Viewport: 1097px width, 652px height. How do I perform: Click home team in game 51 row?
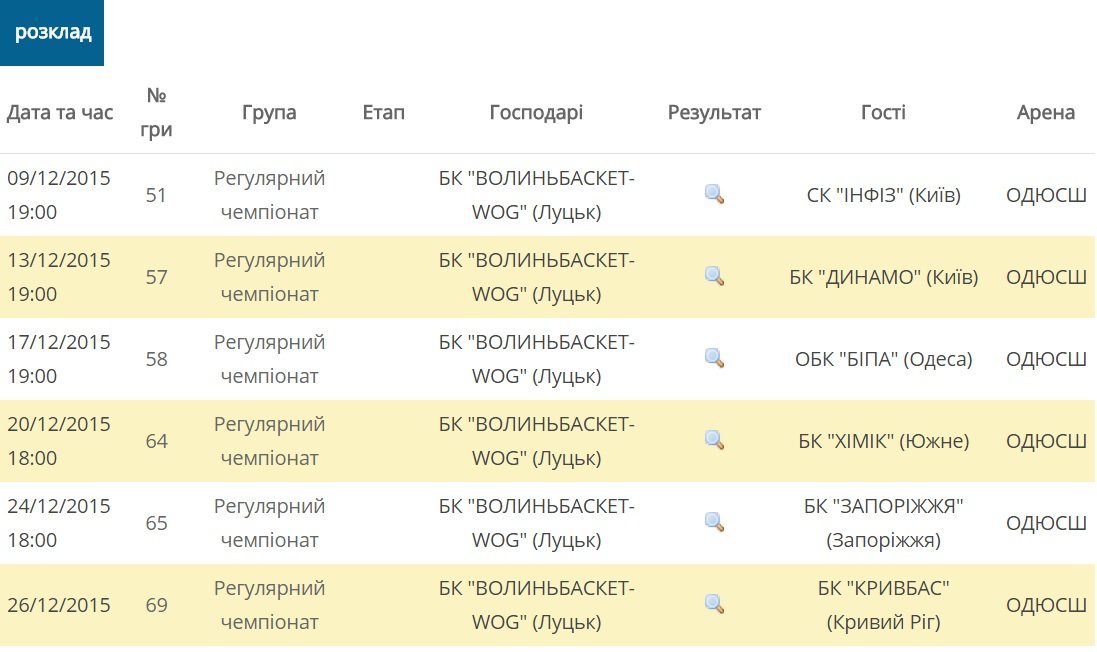[x=536, y=195]
